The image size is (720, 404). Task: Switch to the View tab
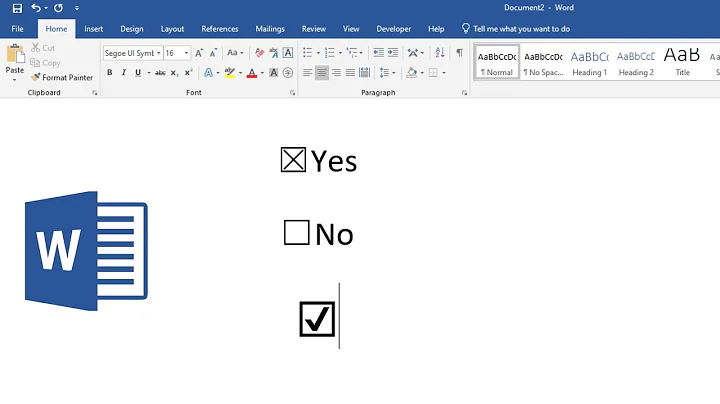[x=351, y=29]
